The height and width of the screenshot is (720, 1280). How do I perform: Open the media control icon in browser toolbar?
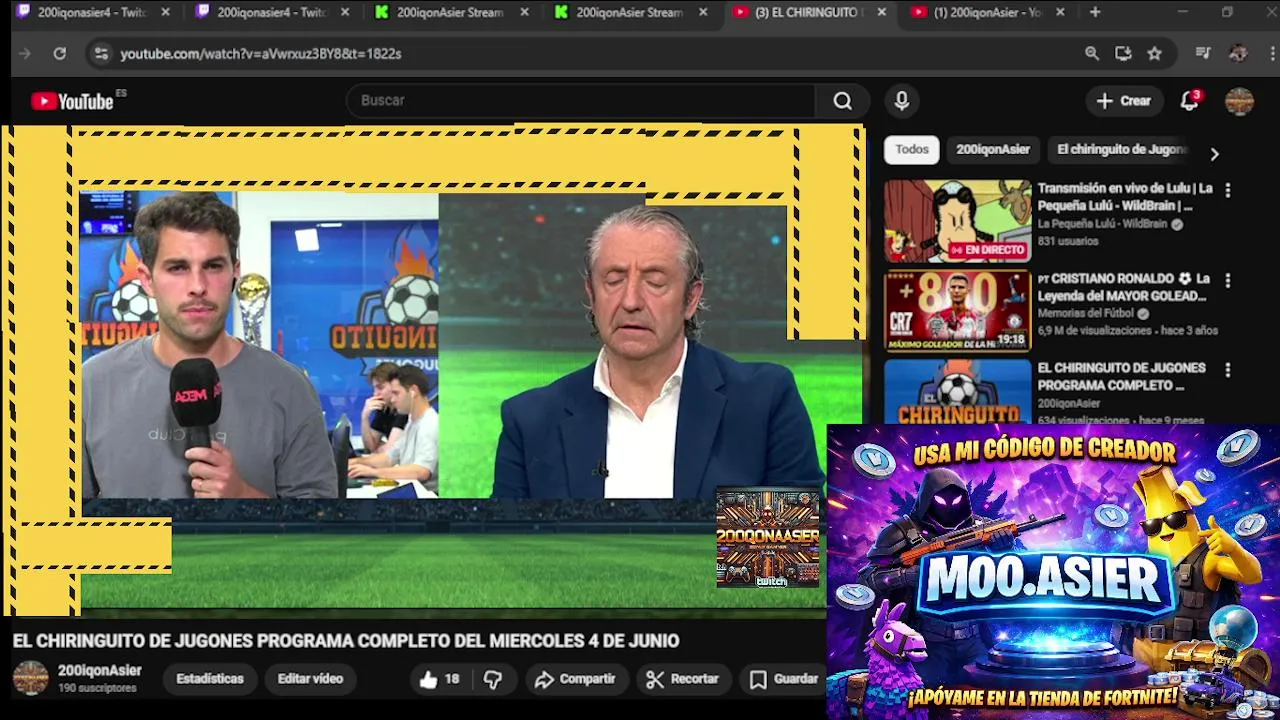click(1204, 54)
